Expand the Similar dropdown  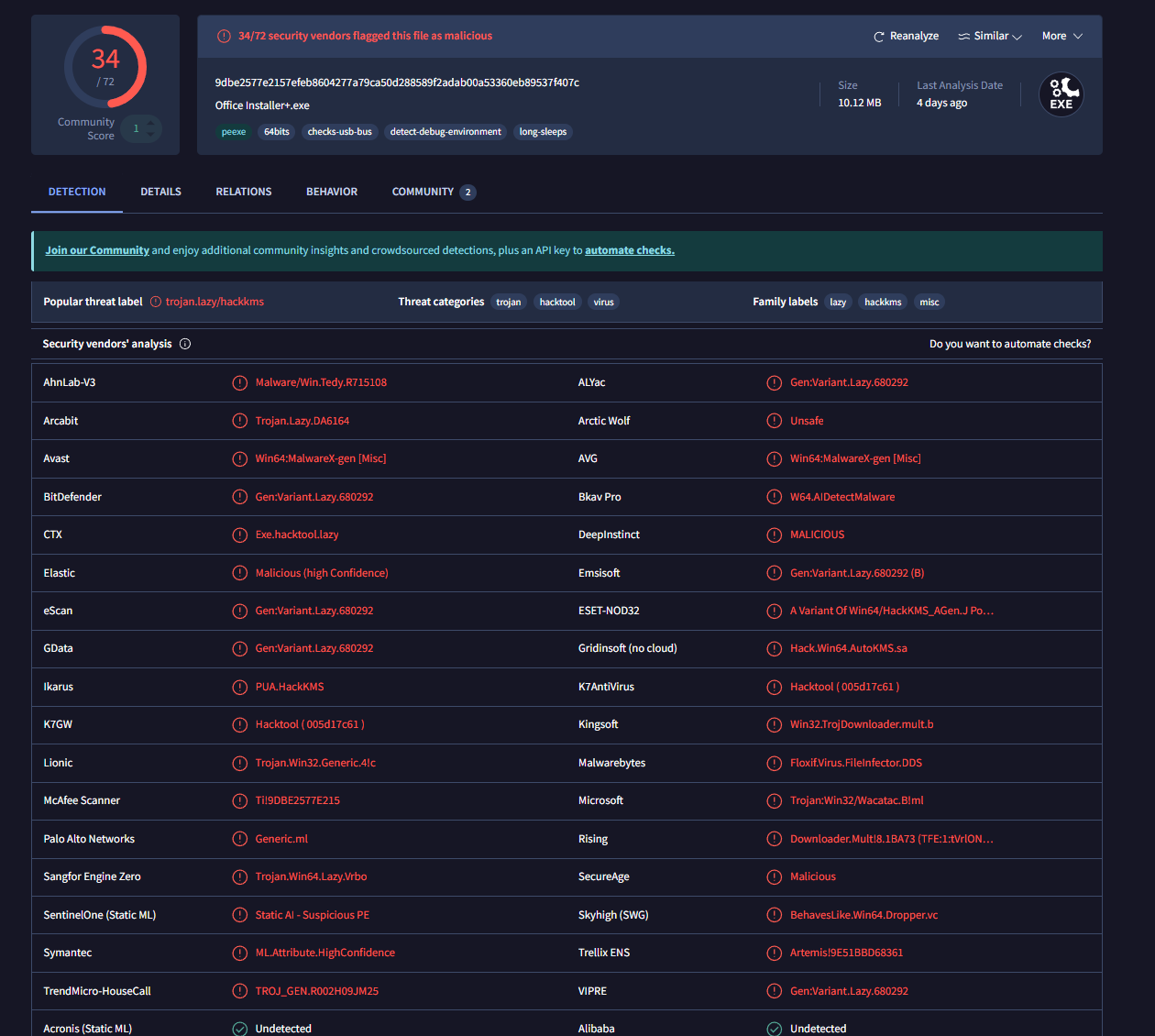[990, 36]
